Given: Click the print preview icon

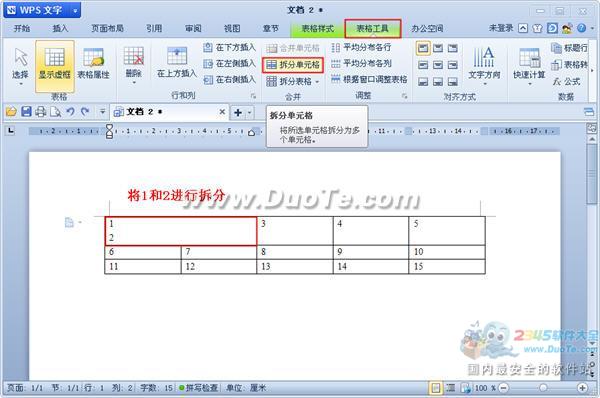Looking at the screenshot, I should pos(55,112).
